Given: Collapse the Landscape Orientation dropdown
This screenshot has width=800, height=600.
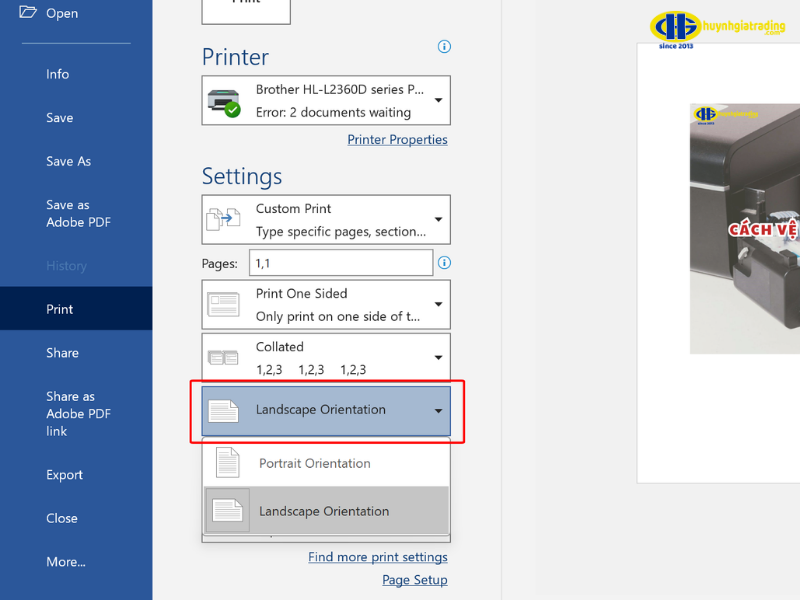Looking at the screenshot, I should (x=438, y=410).
